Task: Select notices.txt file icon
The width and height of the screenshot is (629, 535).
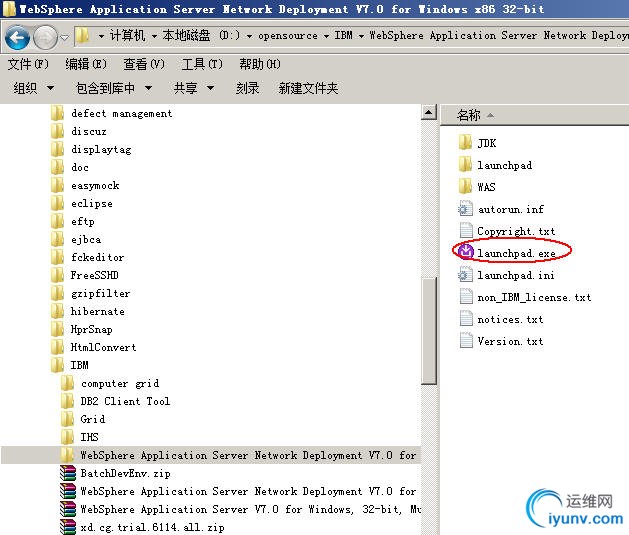Action: [465, 319]
